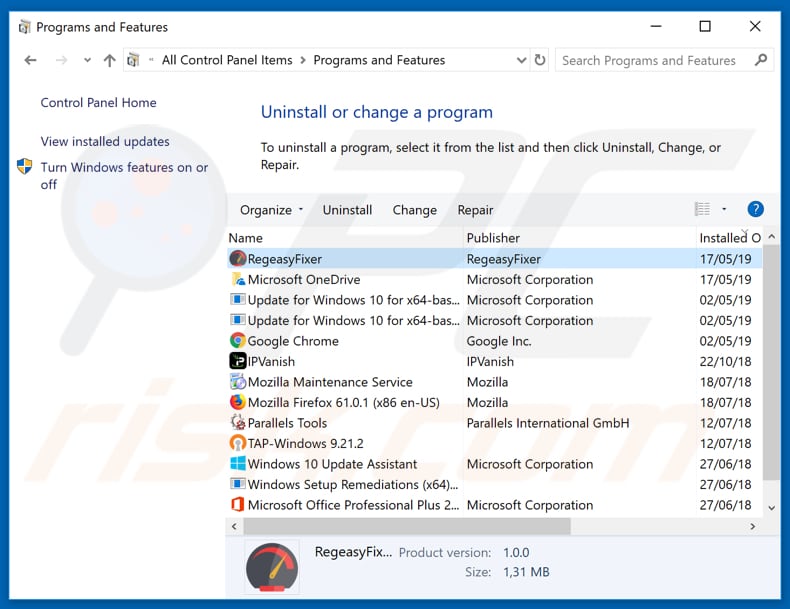The height and width of the screenshot is (609, 790).
Task: Click the Google Chrome icon
Action: click(x=237, y=341)
